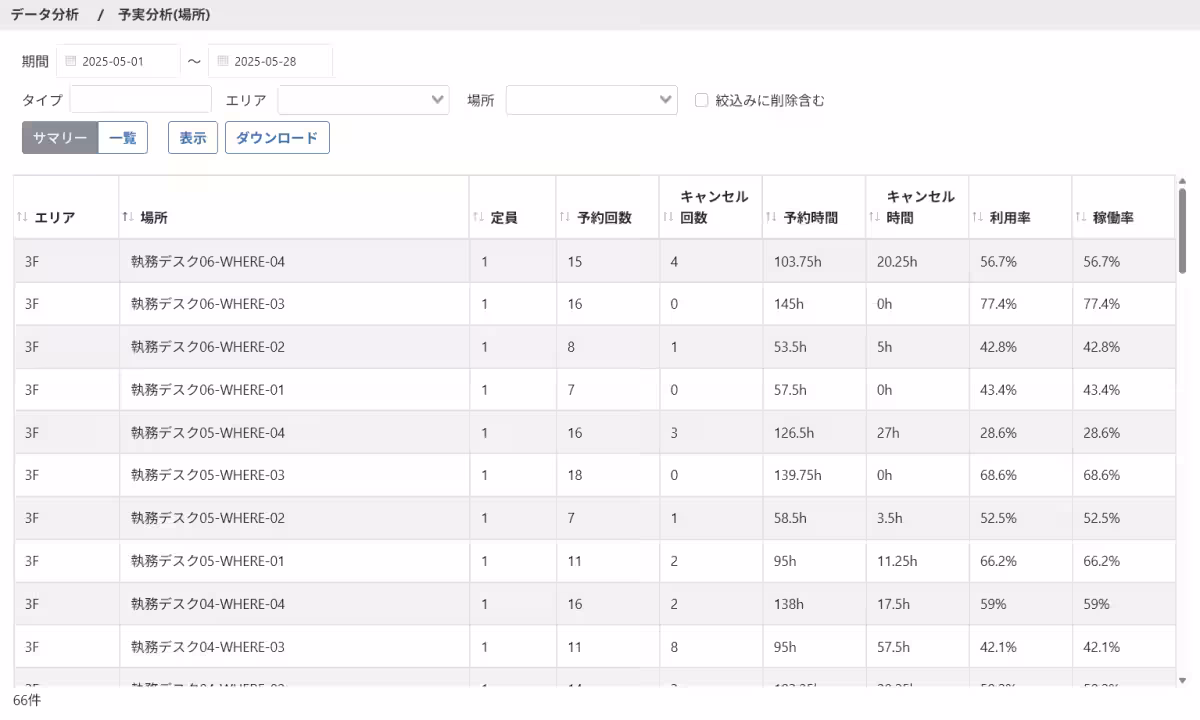This screenshot has height=720, width=1200.
Task: Click sort icon for キャンセル回数 column
Action: (x=668, y=218)
